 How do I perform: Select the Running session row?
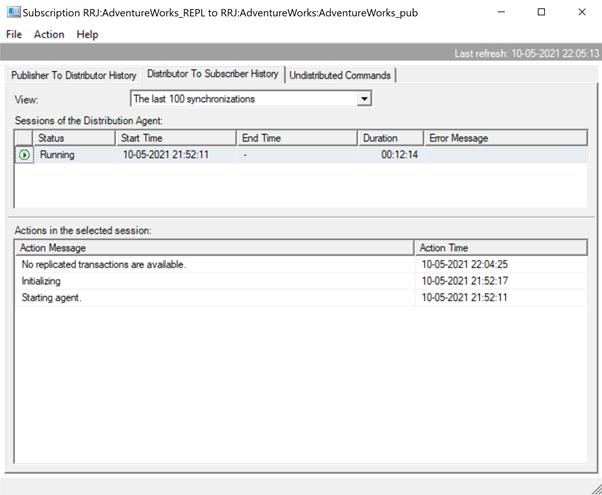(301, 155)
